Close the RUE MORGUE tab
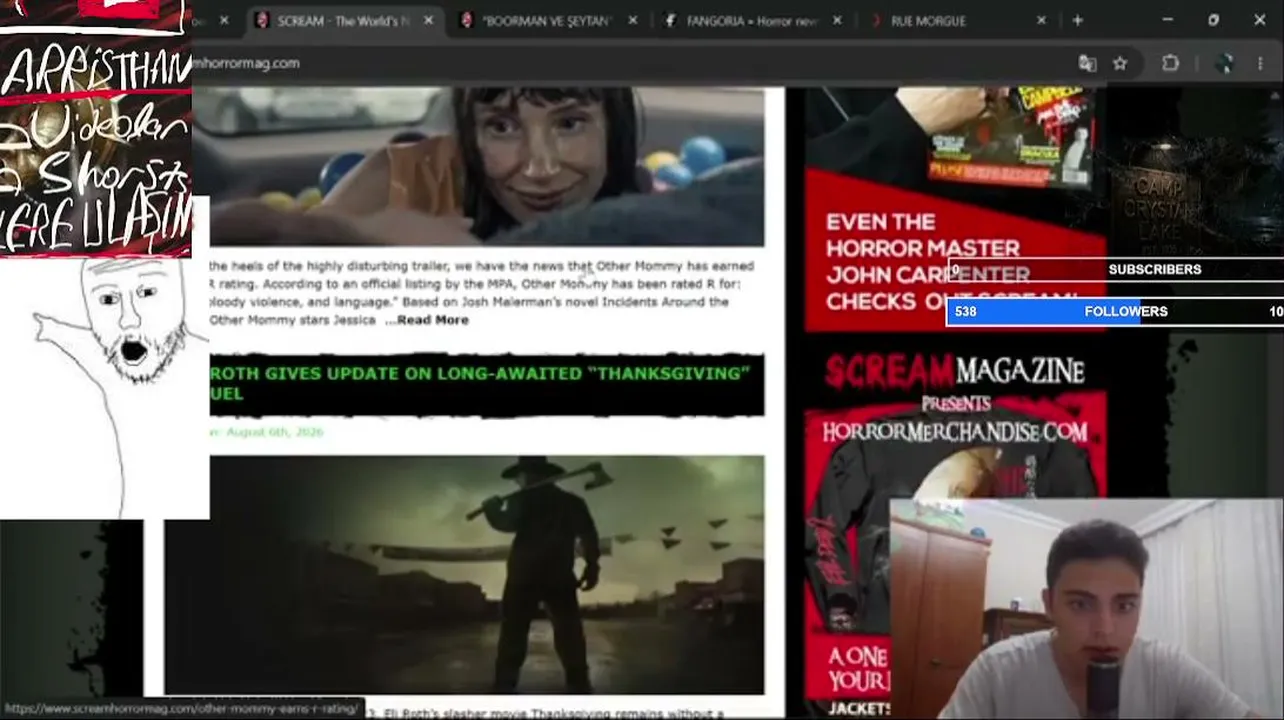This screenshot has width=1284, height=720. [1041, 20]
